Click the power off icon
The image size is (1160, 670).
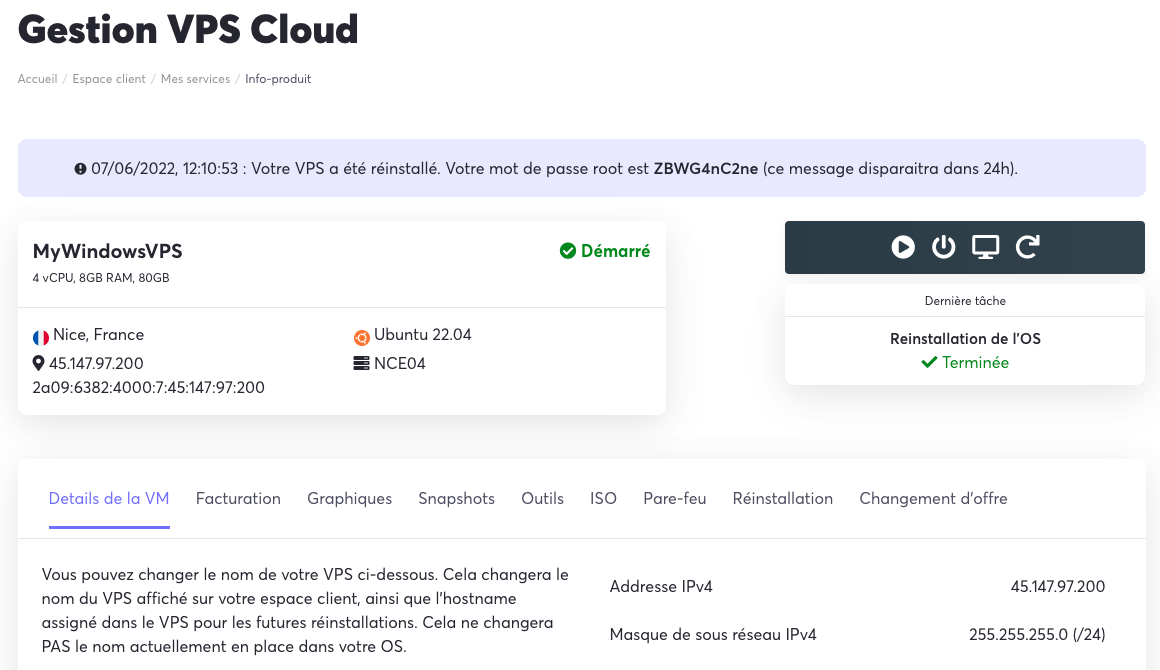[x=943, y=247]
